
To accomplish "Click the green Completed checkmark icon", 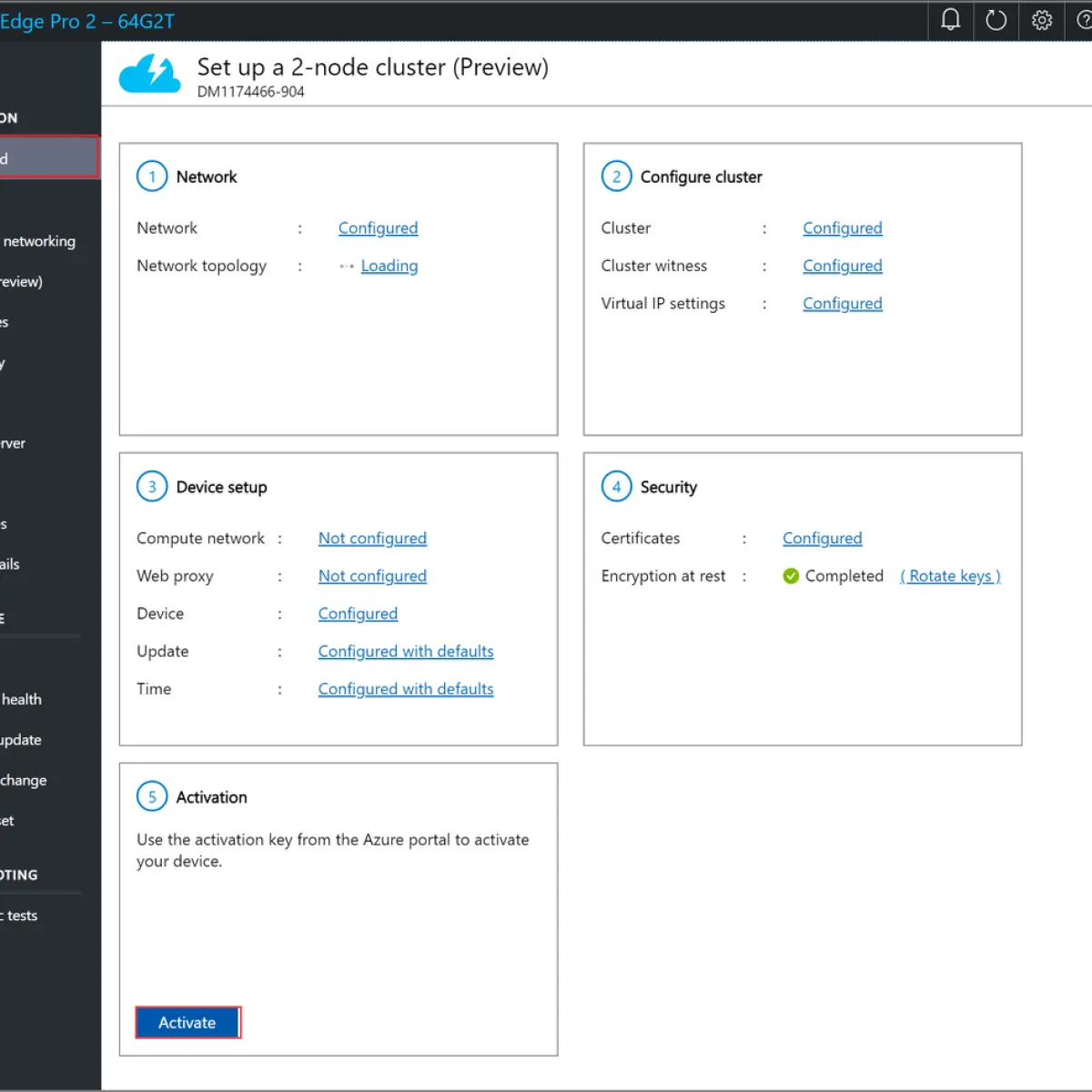I will 791,576.
